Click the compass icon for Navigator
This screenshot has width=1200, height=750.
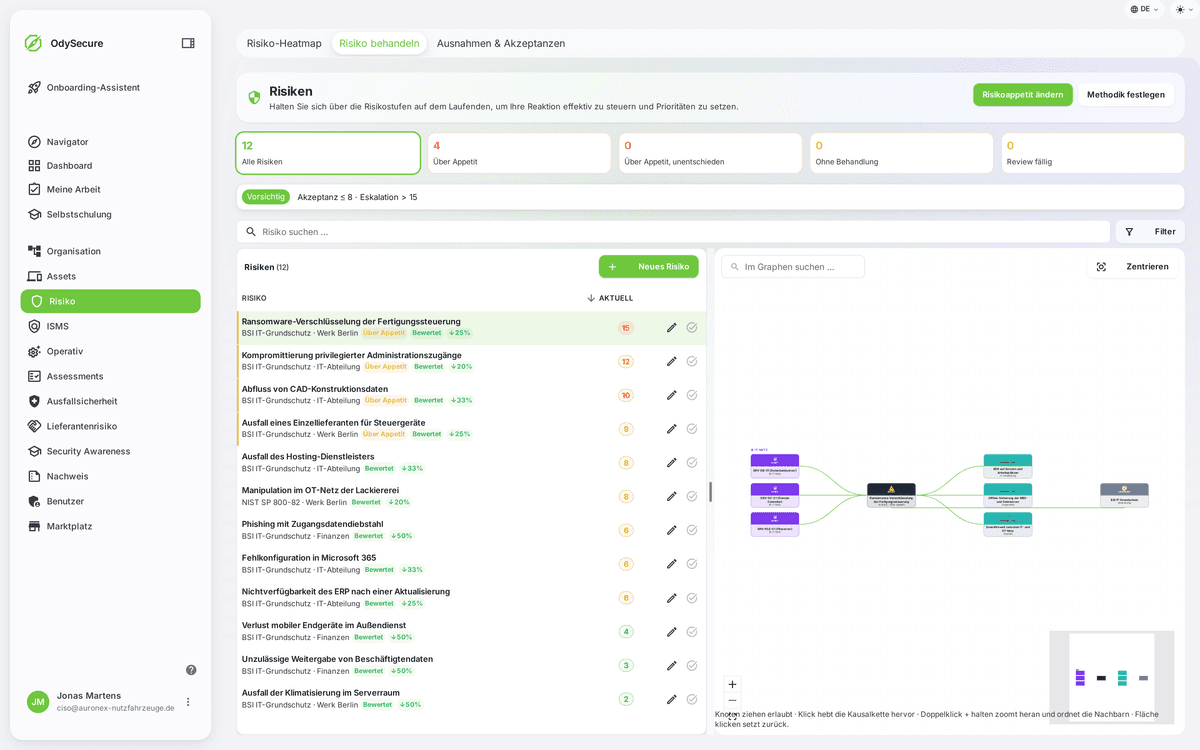34,142
